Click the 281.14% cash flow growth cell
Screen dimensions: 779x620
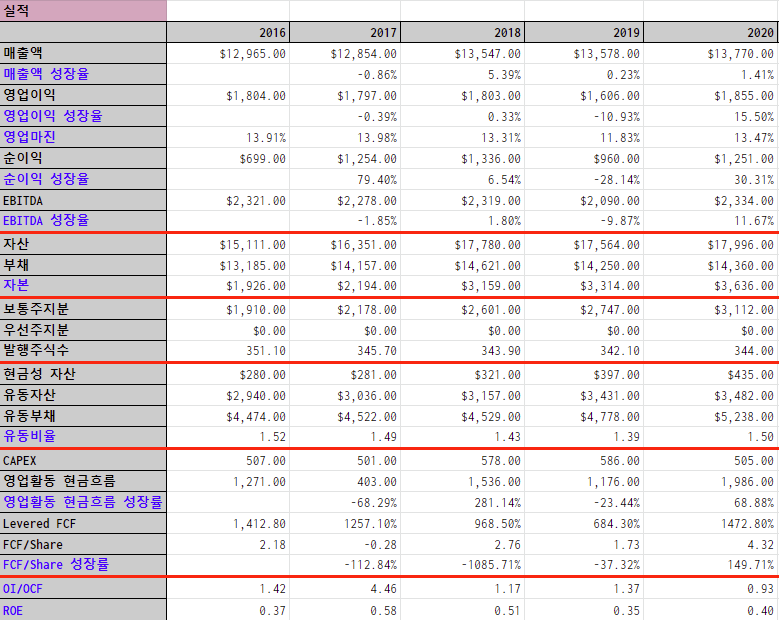coord(463,503)
